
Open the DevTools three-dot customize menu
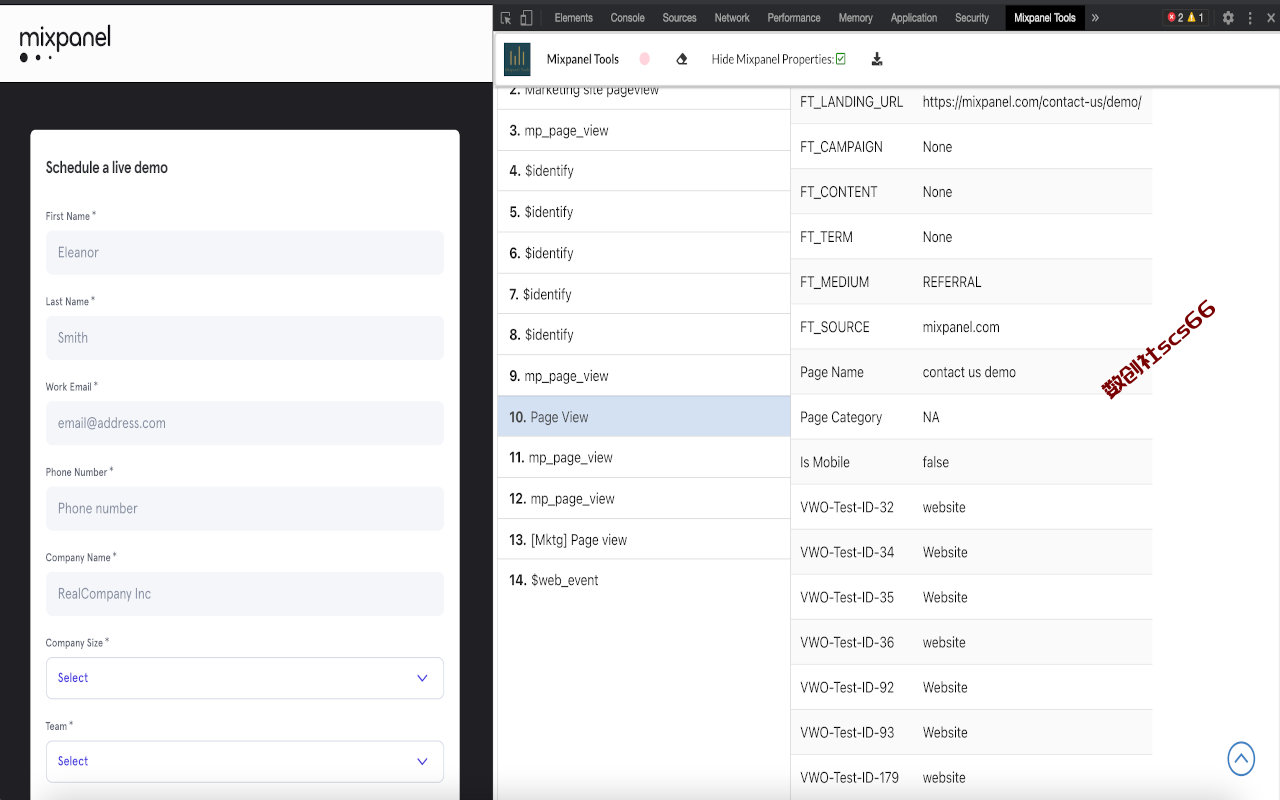(x=1250, y=18)
